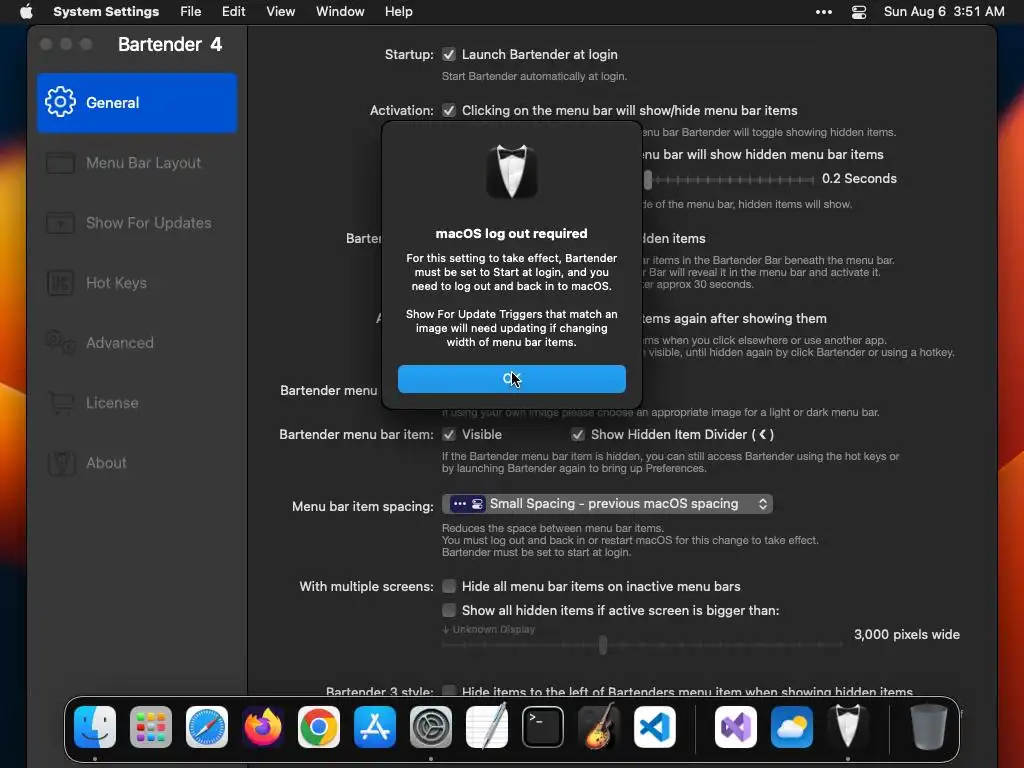1024x768 pixels.
Task: Click the Hot Keys icon
Action: (60, 283)
